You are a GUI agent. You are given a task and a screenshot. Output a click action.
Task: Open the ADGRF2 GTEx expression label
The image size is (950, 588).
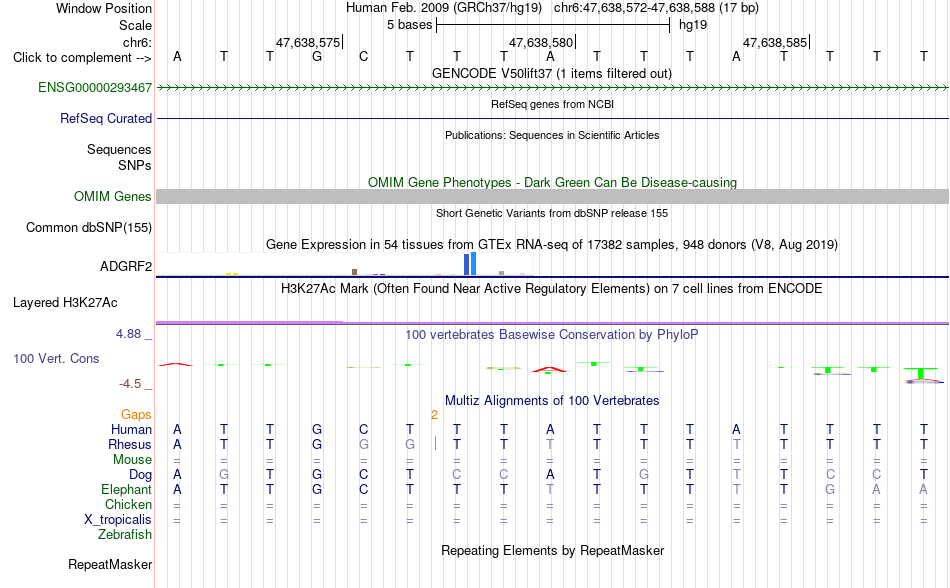pos(125,266)
